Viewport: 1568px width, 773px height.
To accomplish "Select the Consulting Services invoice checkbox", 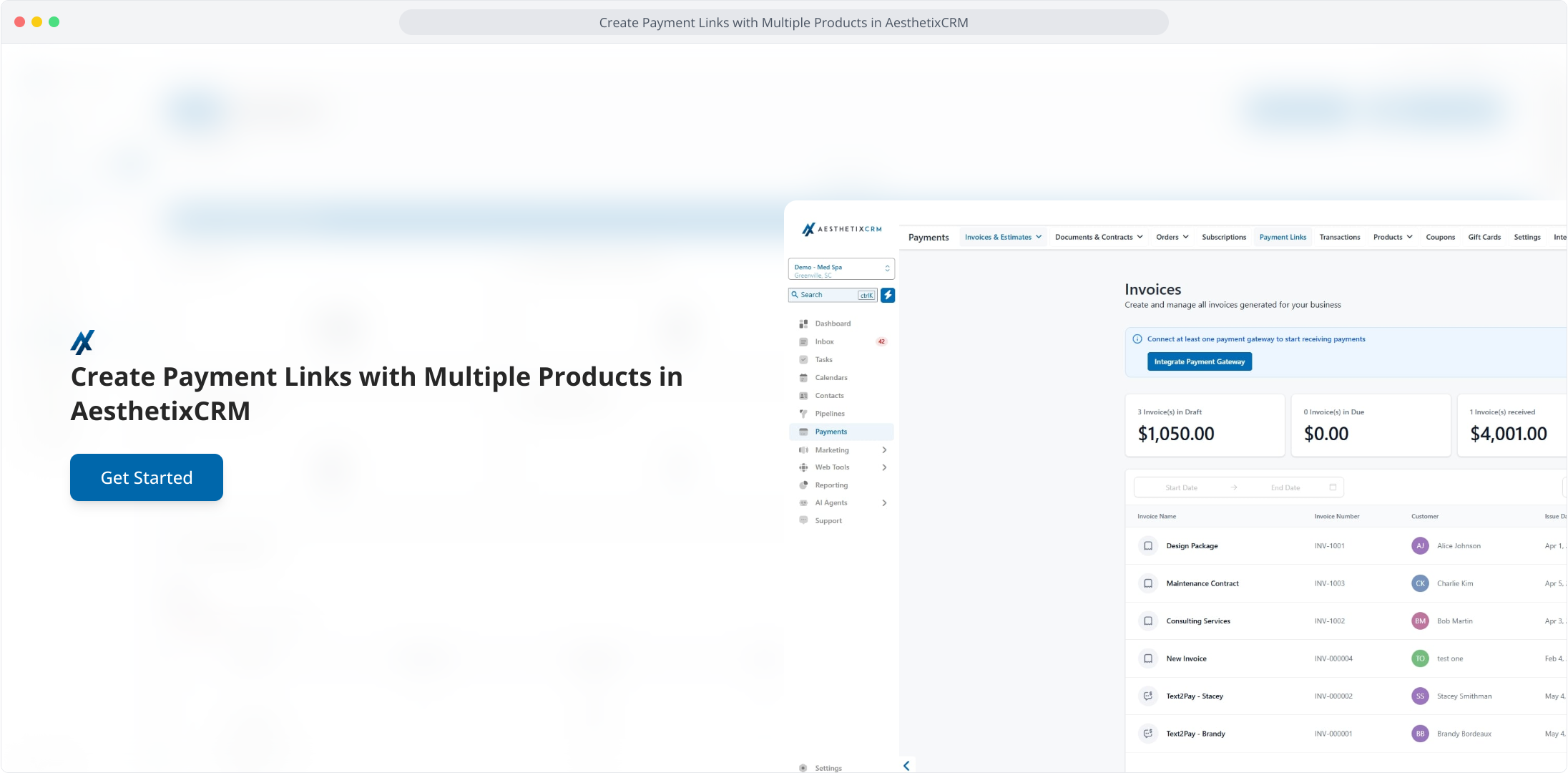I will click(x=1148, y=621).
